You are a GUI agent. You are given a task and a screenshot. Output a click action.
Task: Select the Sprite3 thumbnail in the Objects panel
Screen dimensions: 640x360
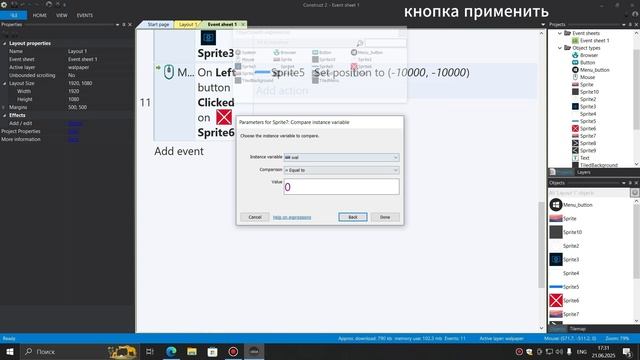tap(556, 260)
